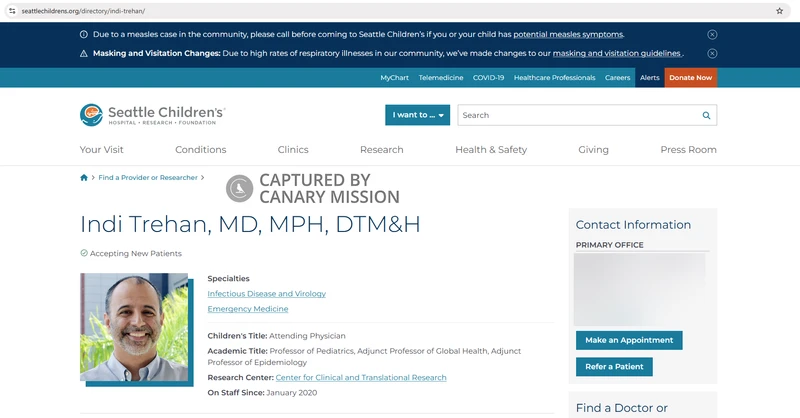Bookmark this page with star icon

pos(779,10)
